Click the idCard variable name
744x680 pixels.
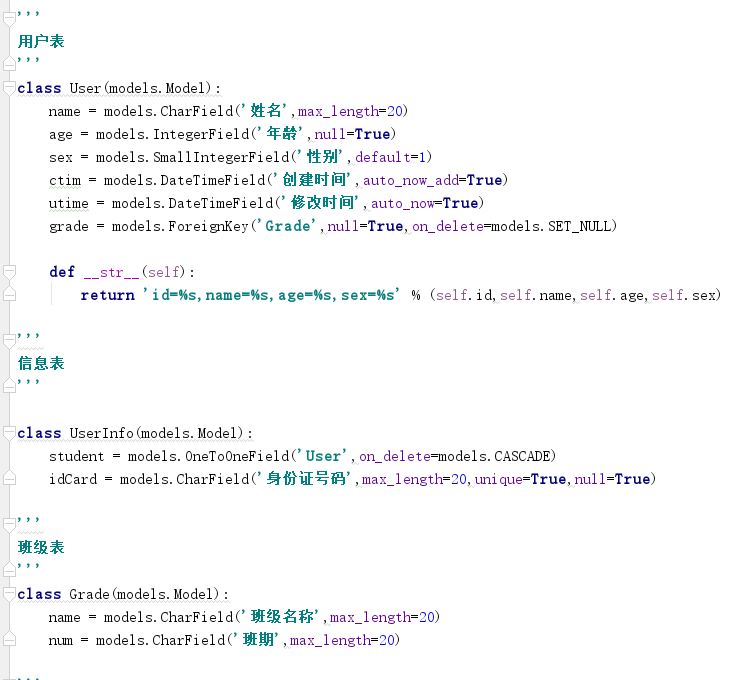tap(73, 479)
